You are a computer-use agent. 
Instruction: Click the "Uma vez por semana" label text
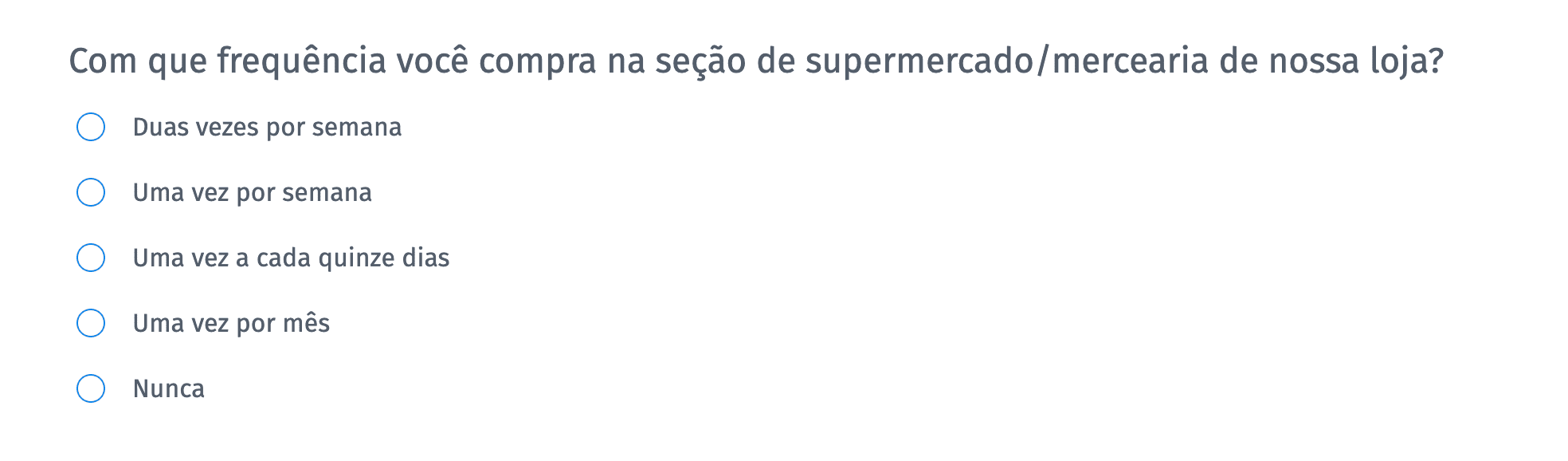pyautogui.click(x=252, y=191)
